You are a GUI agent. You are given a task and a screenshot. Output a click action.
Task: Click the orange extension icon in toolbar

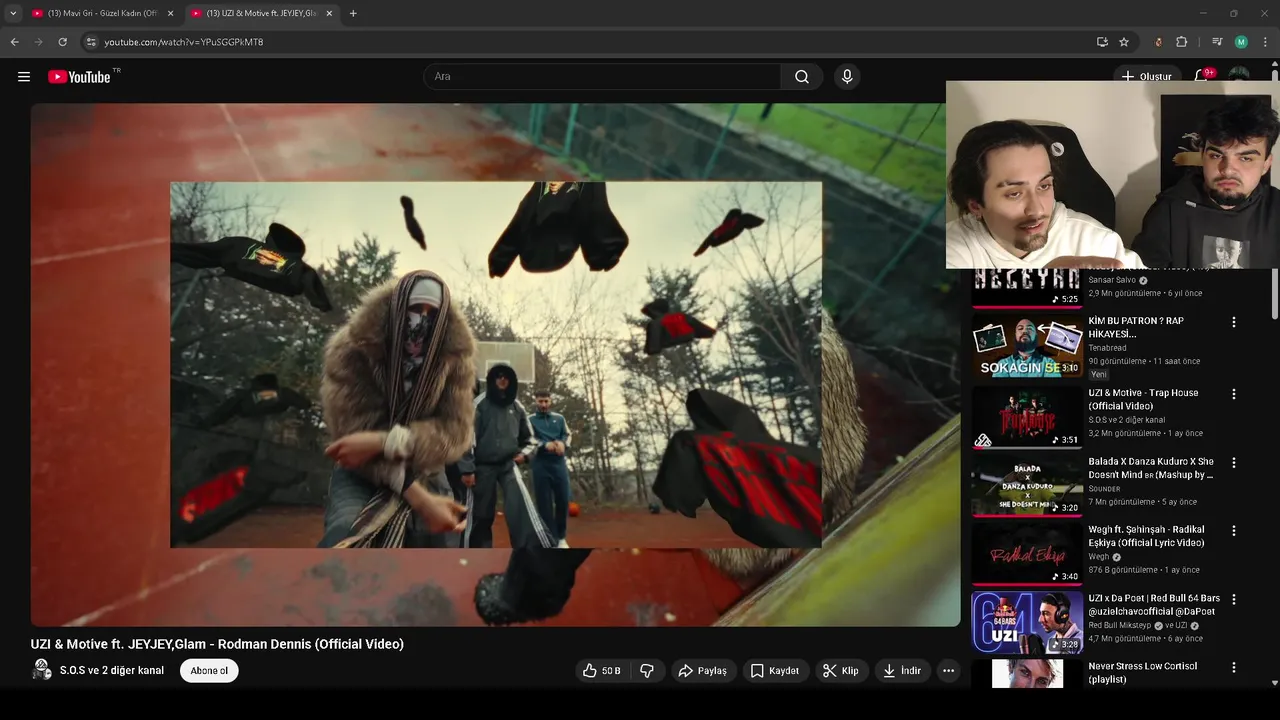click(x=1158, y=42)
